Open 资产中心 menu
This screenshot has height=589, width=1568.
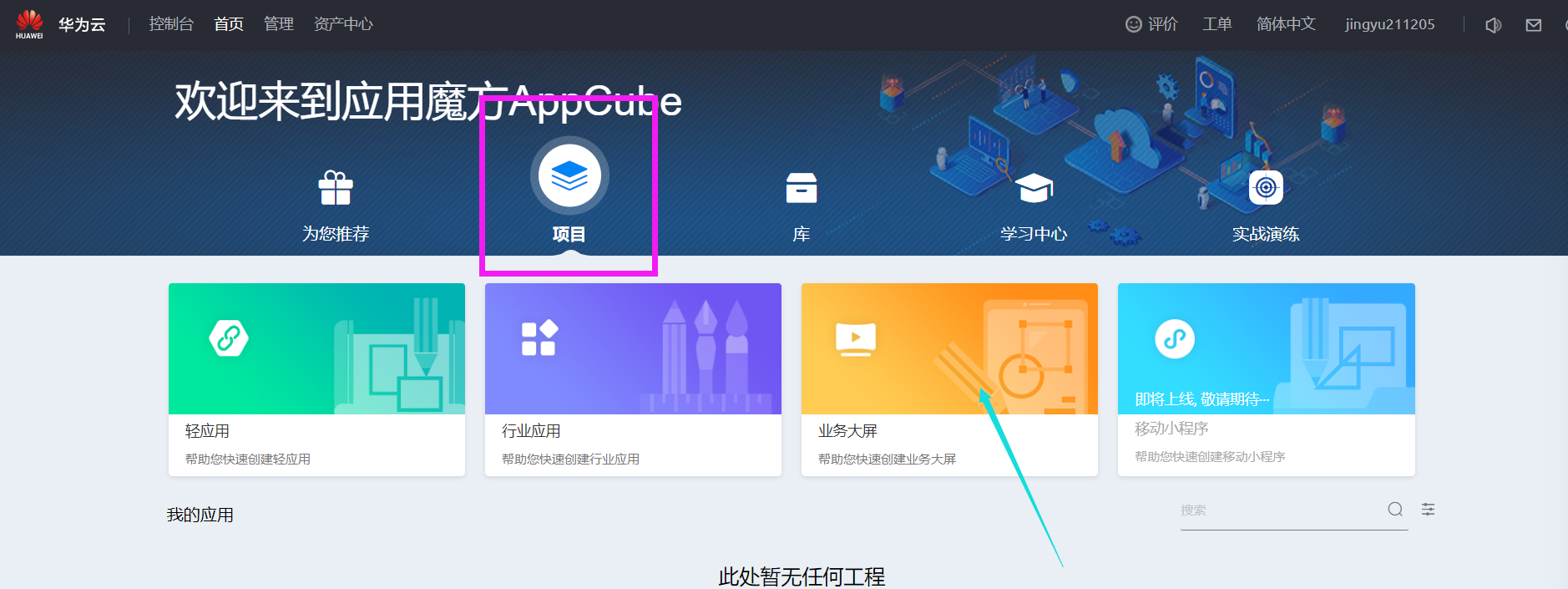coord(343,24)
